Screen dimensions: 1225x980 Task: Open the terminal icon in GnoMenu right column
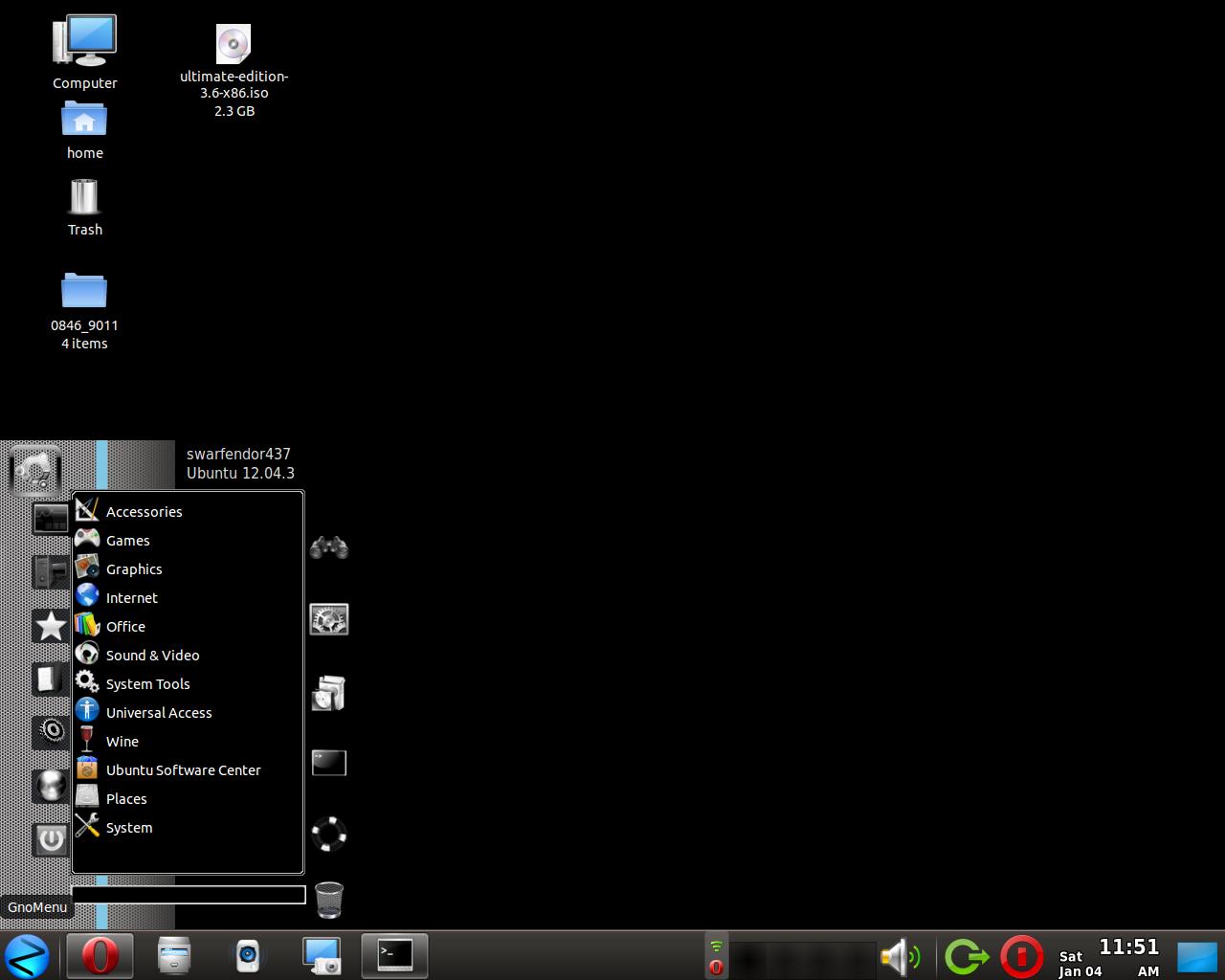(x=328, y=763)
